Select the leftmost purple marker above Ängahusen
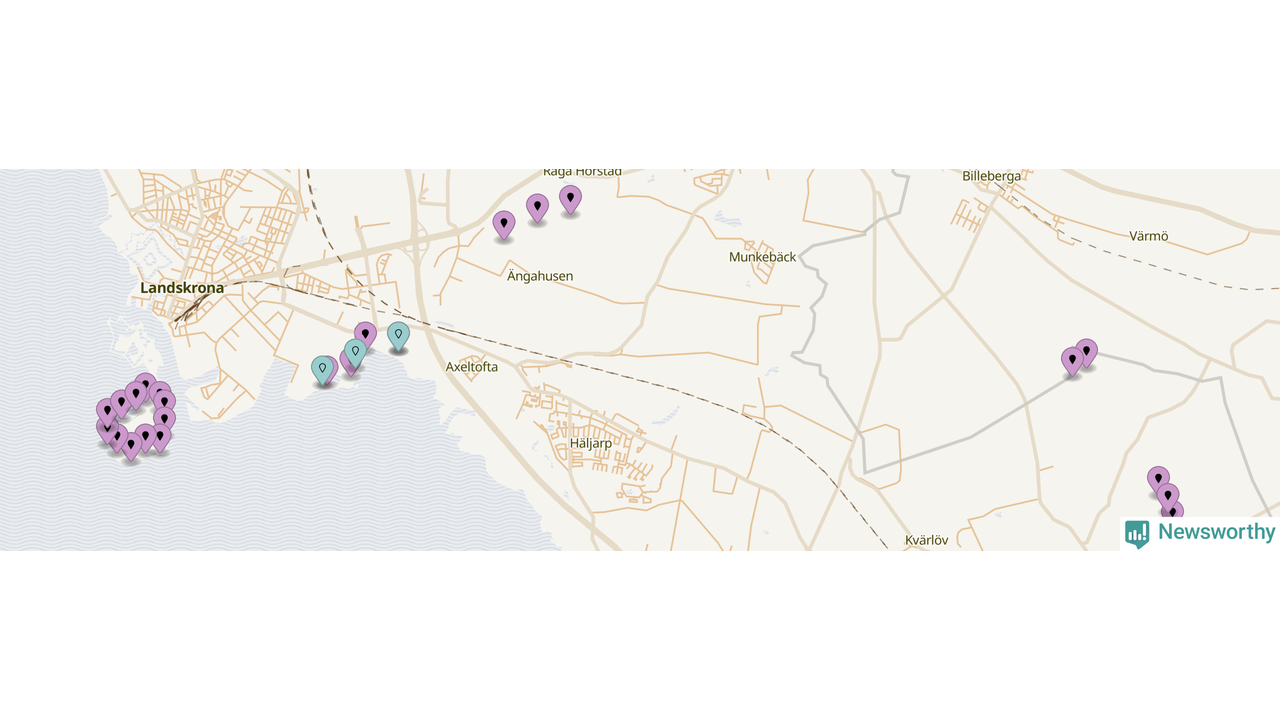This screenshot has height=720, width=1280. tap(504, 225)
